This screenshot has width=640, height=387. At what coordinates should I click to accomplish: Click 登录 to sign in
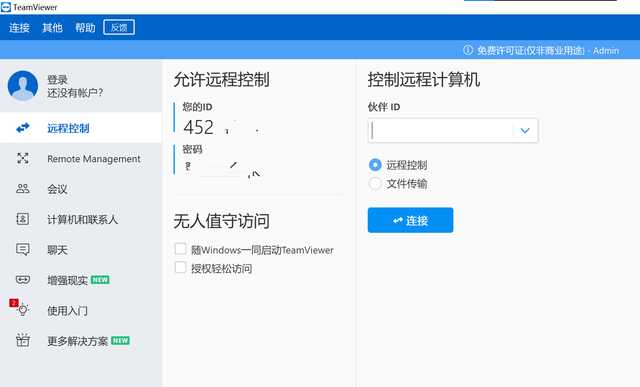pyautogui.click(x=57, y=79)
